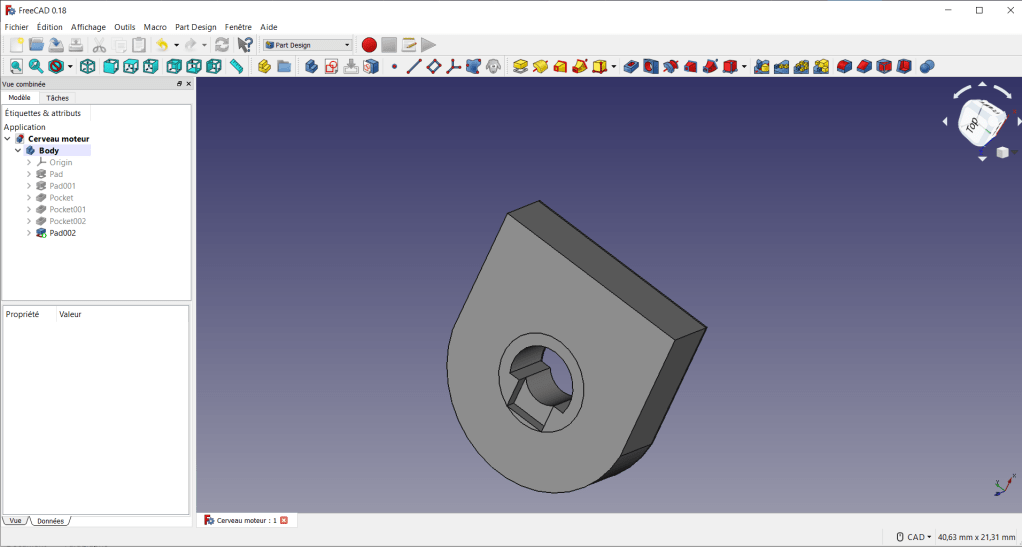The image size is (1022, 547).
Task: Click the Create Body icon
Action: coord(311,66)
